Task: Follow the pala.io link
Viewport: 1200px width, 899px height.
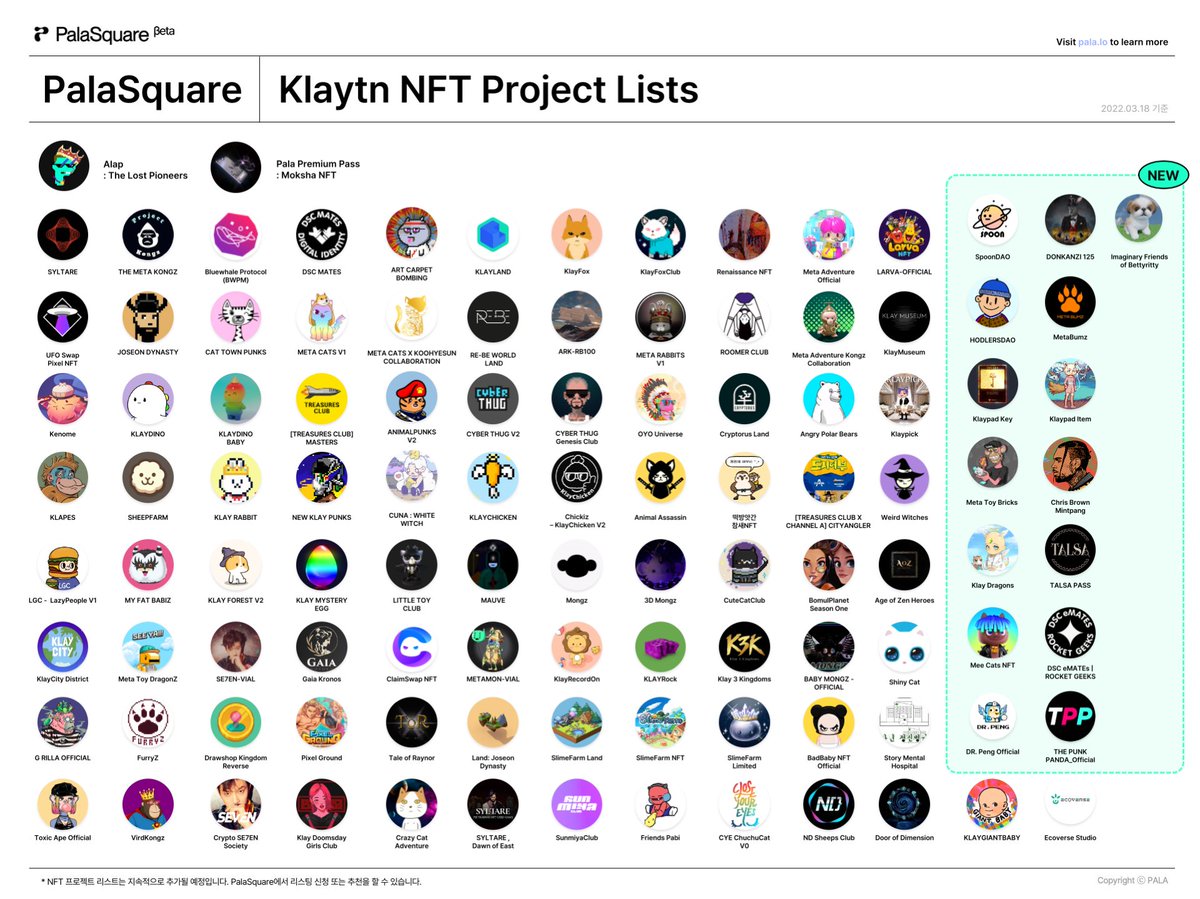Action: 1092,42
